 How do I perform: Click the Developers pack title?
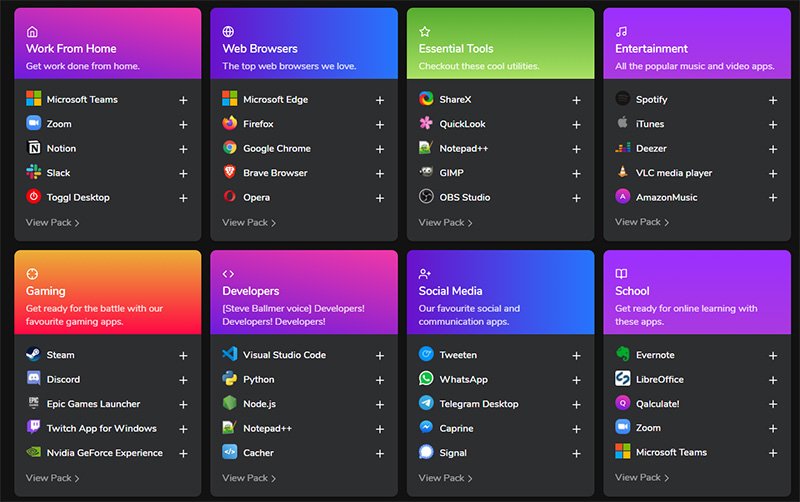(251, 291)
